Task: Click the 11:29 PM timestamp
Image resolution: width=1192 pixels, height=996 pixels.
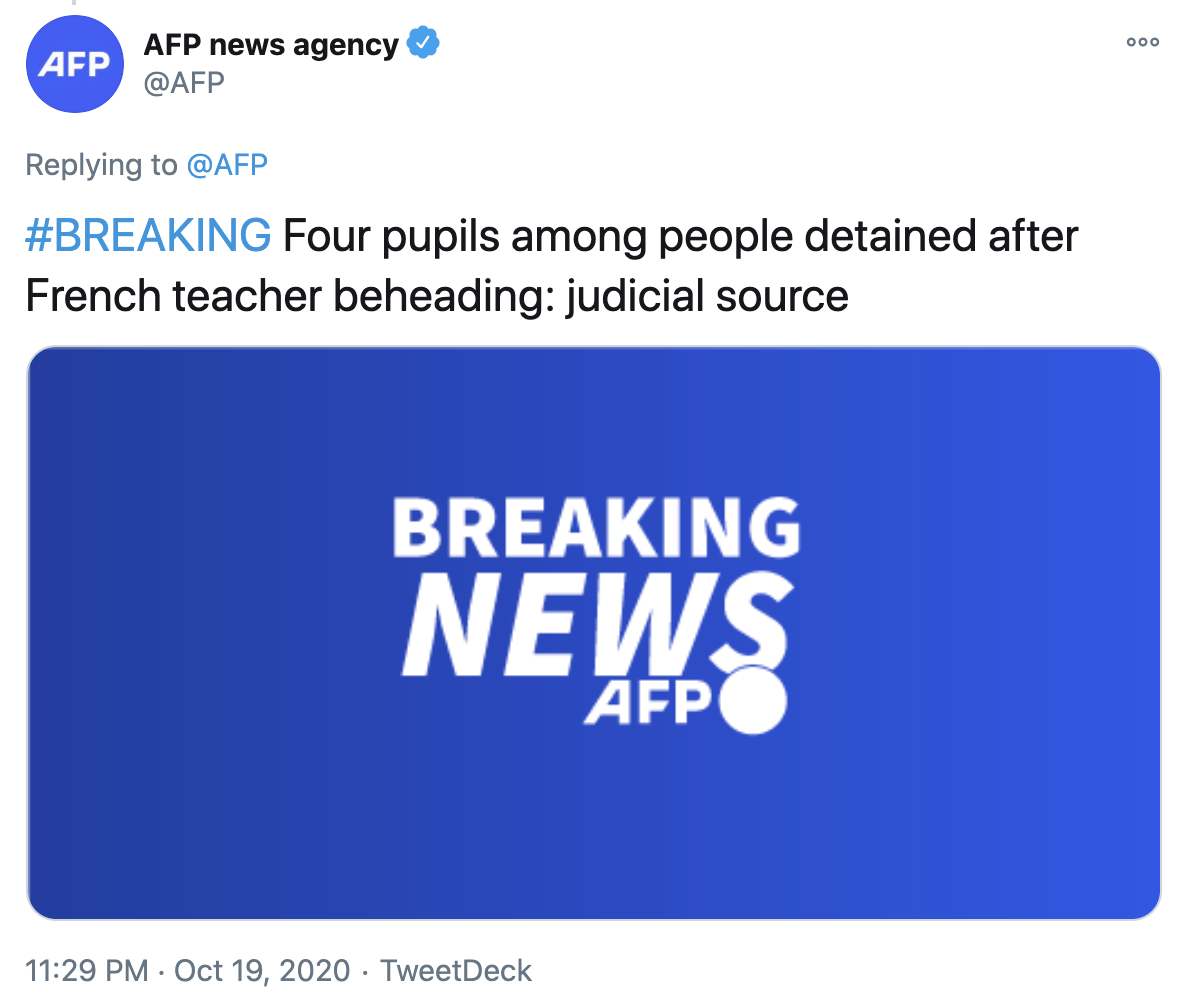Action: 86,970
